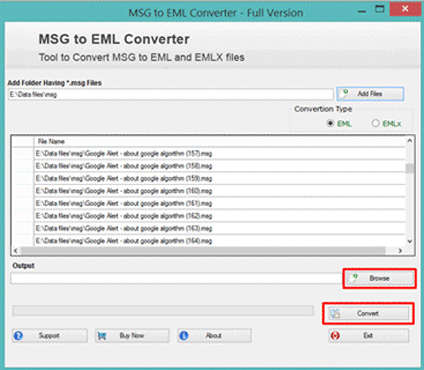Click the Convert button
The height and width of the screenshot is (370, 424).
tap(368, 314)
